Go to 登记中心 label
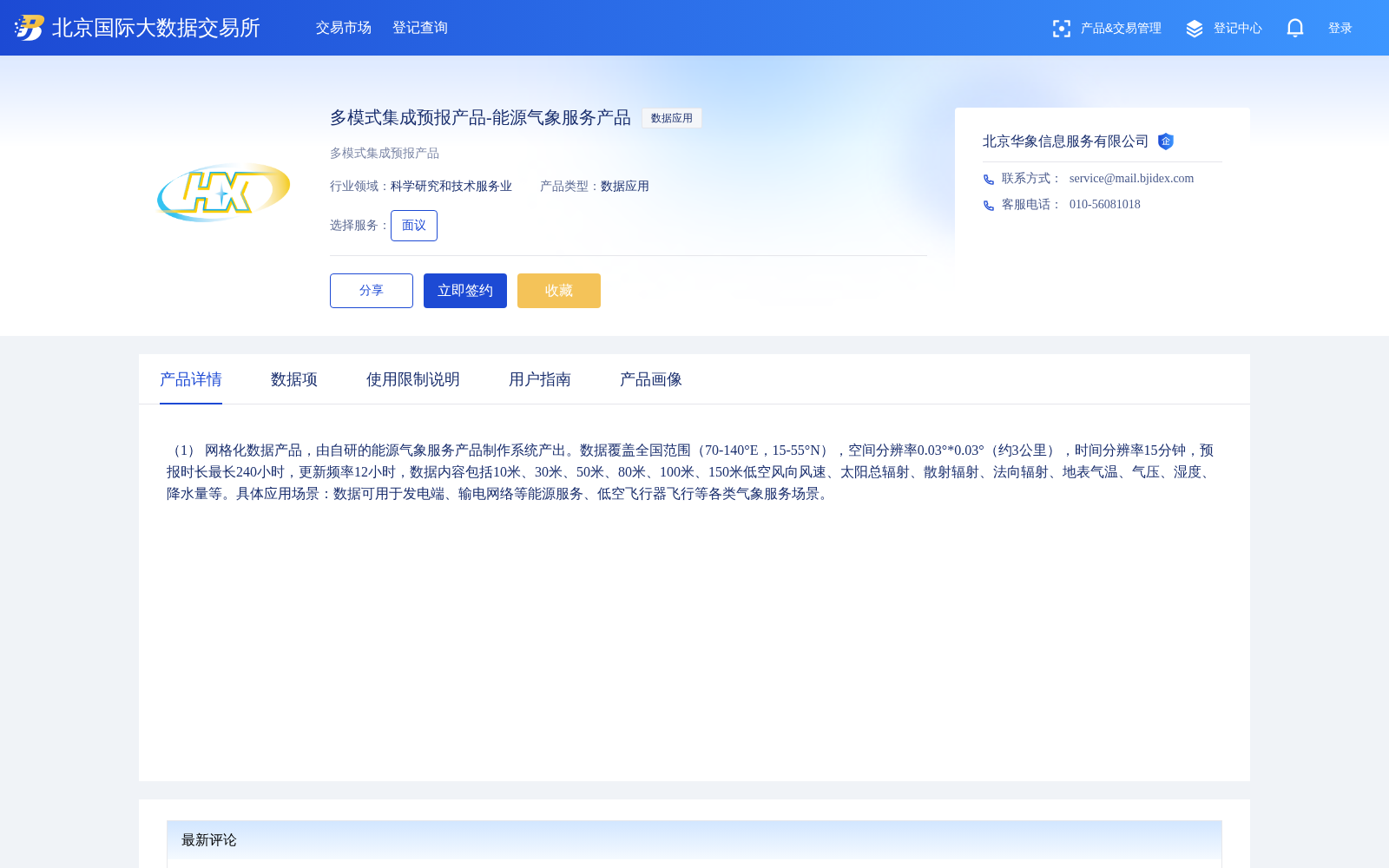 pos(1238,29)
